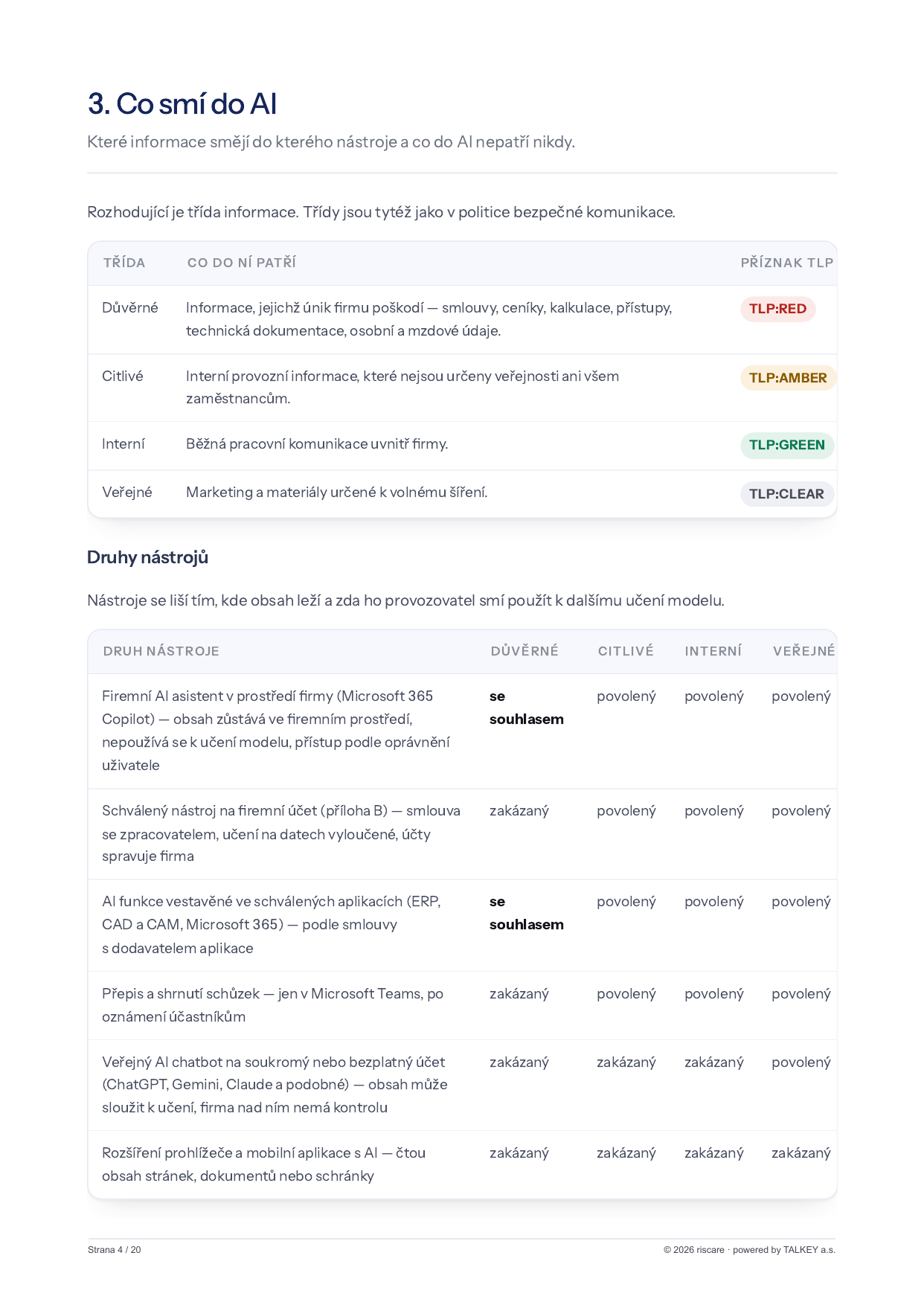Click 'zakázaný' under Veřejné for browser extensions
The height and width of the screenshot is (1305, 924).
[x=801, y=1153]
